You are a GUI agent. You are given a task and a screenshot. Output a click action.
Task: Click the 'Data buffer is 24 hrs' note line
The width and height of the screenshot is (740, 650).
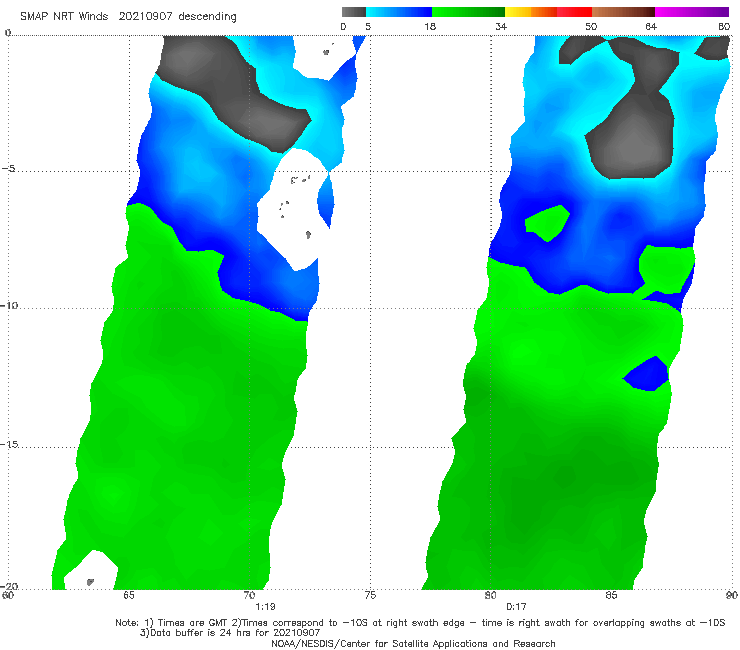tap(230, 633)
